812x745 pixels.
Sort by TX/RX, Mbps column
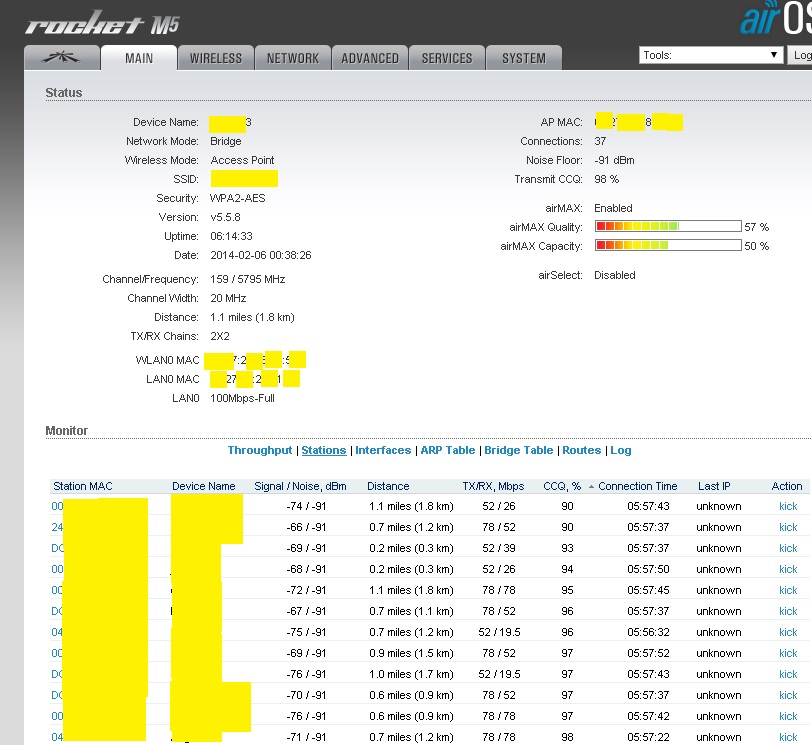[493, 486]
